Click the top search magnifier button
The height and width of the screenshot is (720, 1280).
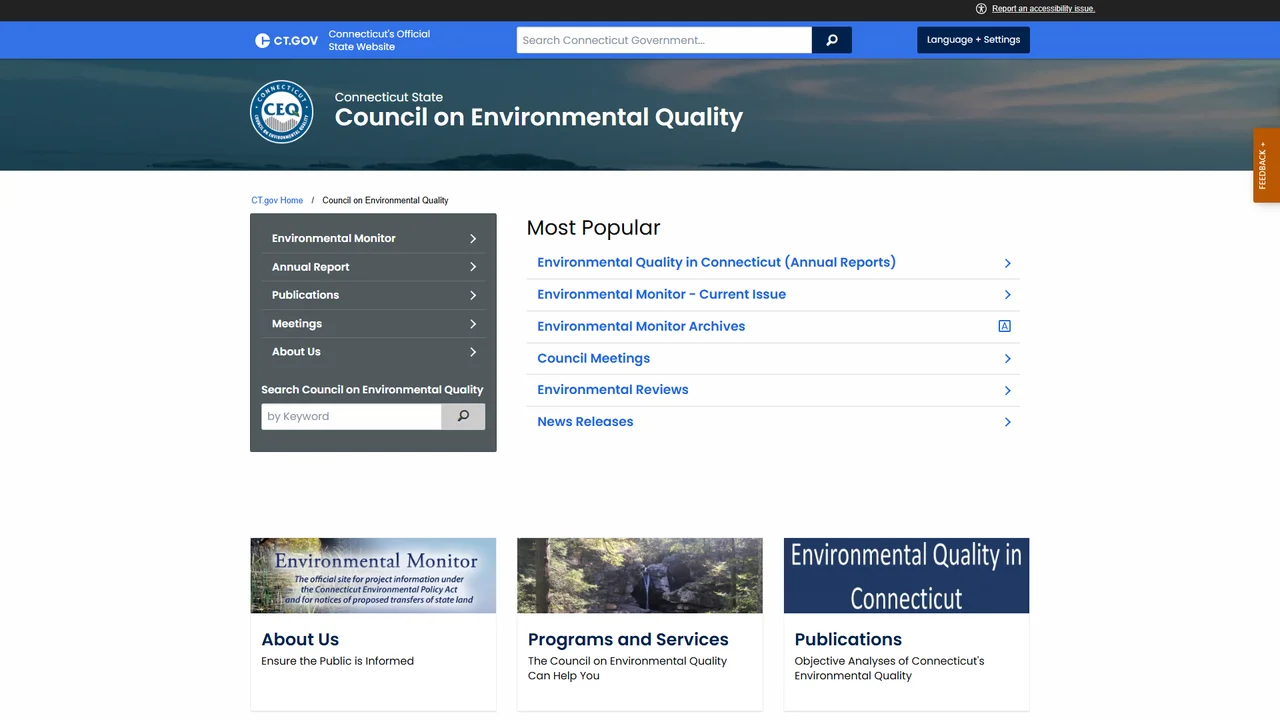click(832, 40)
